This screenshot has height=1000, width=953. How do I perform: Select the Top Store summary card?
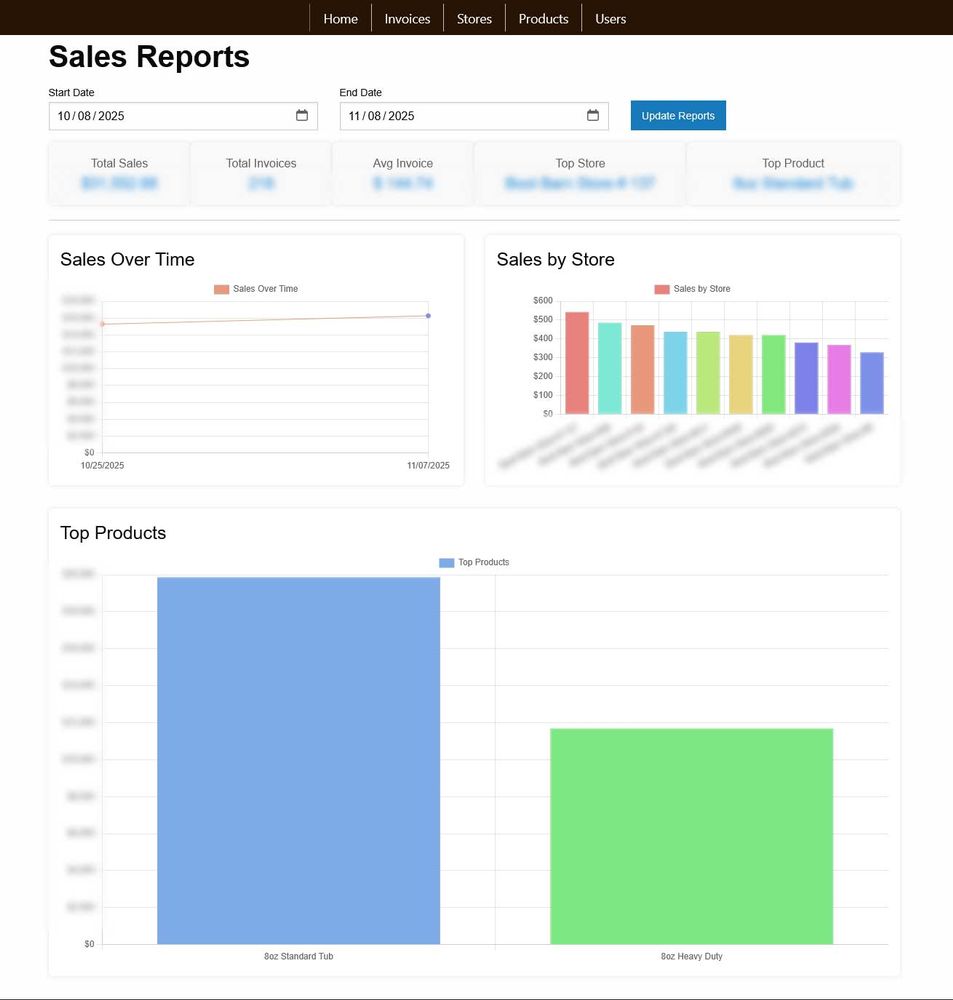(x=580, y=174)
